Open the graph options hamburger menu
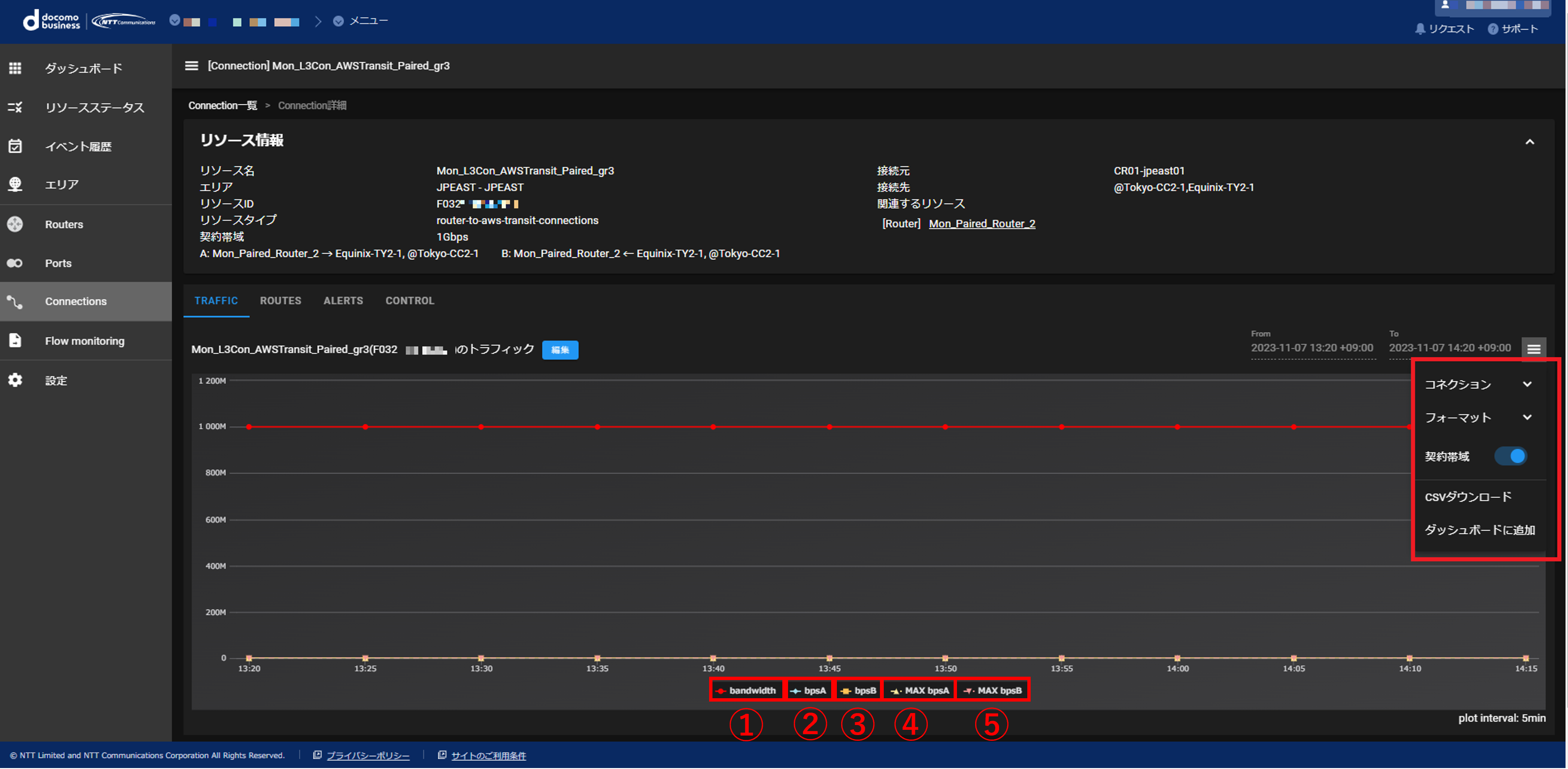Image resolution: width=1568 pixels, height=769 pixels. click(1533, 349)
